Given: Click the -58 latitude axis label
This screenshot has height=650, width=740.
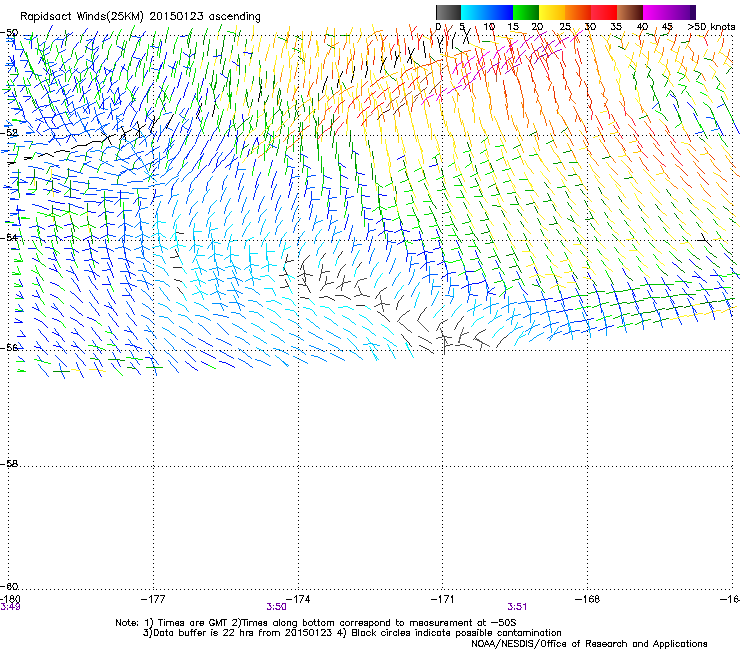Looking at the screenshot, I should pos(9,464).
